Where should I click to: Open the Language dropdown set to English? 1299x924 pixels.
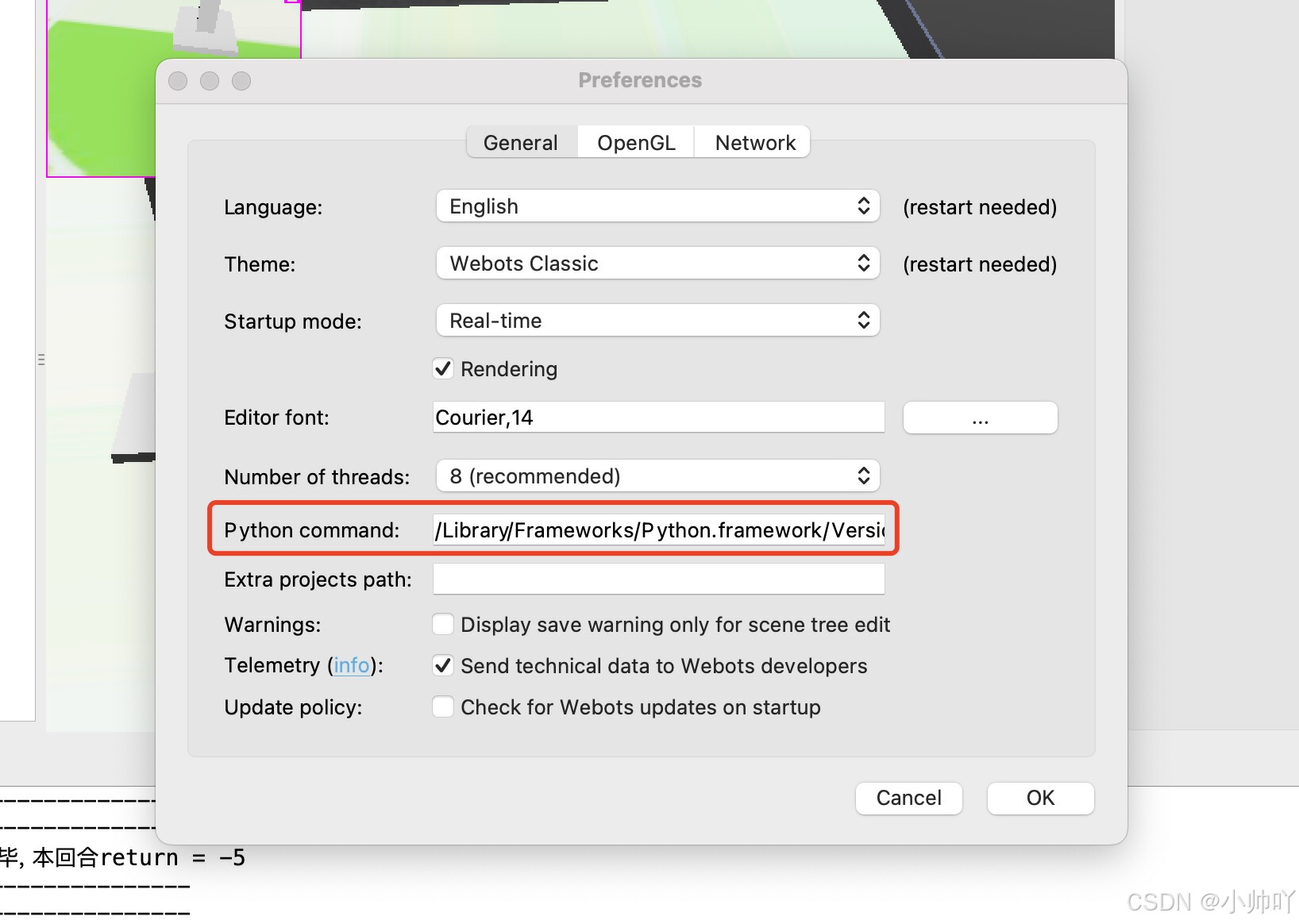(x=657, y=206)
